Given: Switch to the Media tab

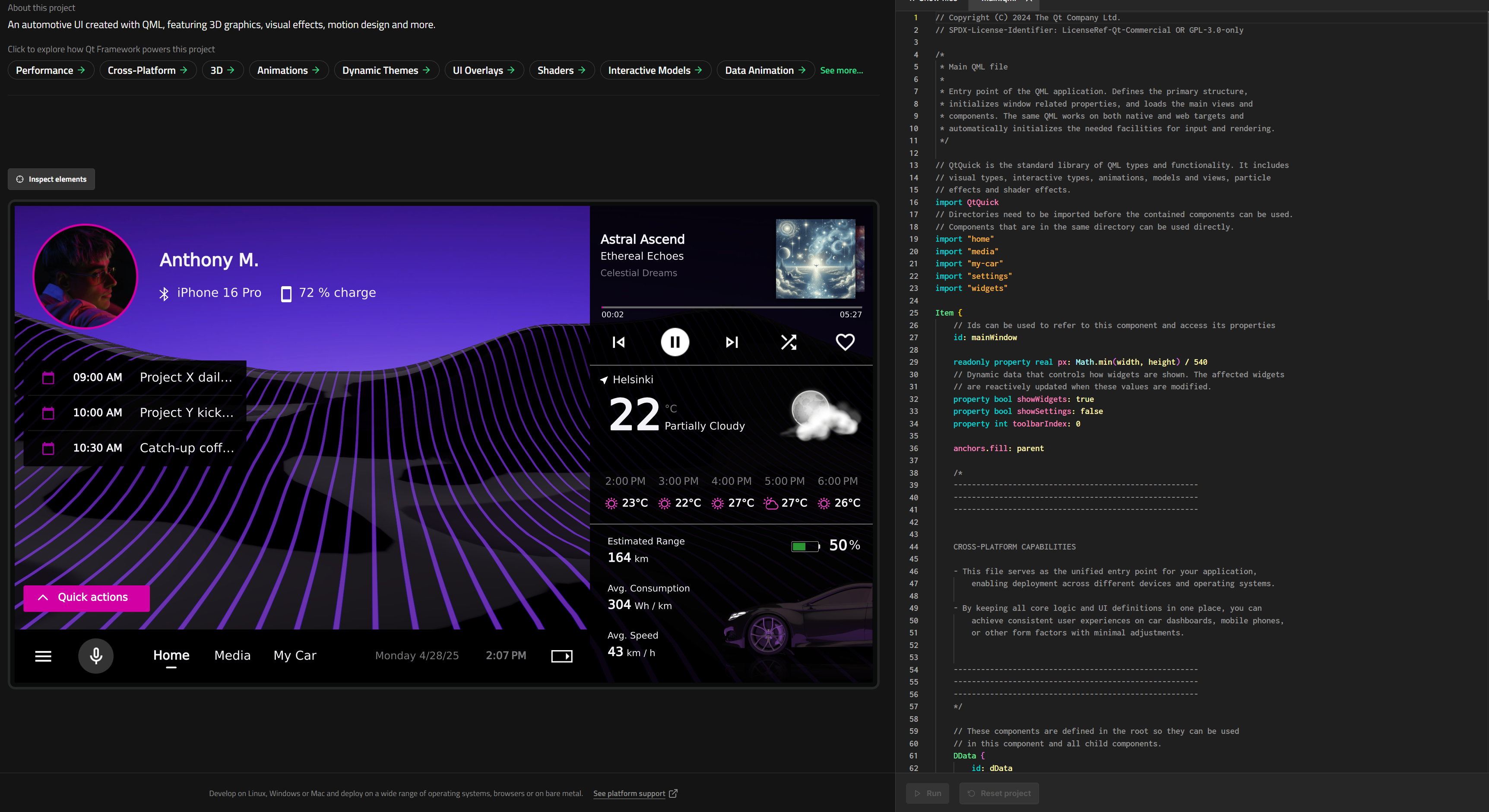Looking at the screenshot, I should click(x=232, y=655).
